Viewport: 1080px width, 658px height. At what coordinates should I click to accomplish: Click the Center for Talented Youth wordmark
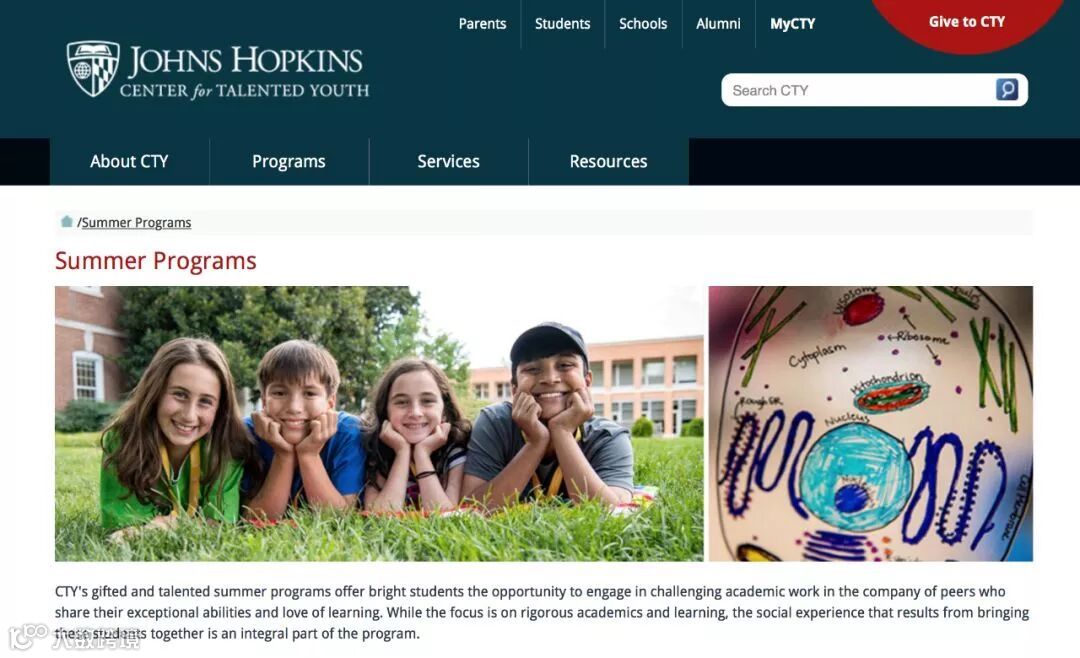coord(245,90)
